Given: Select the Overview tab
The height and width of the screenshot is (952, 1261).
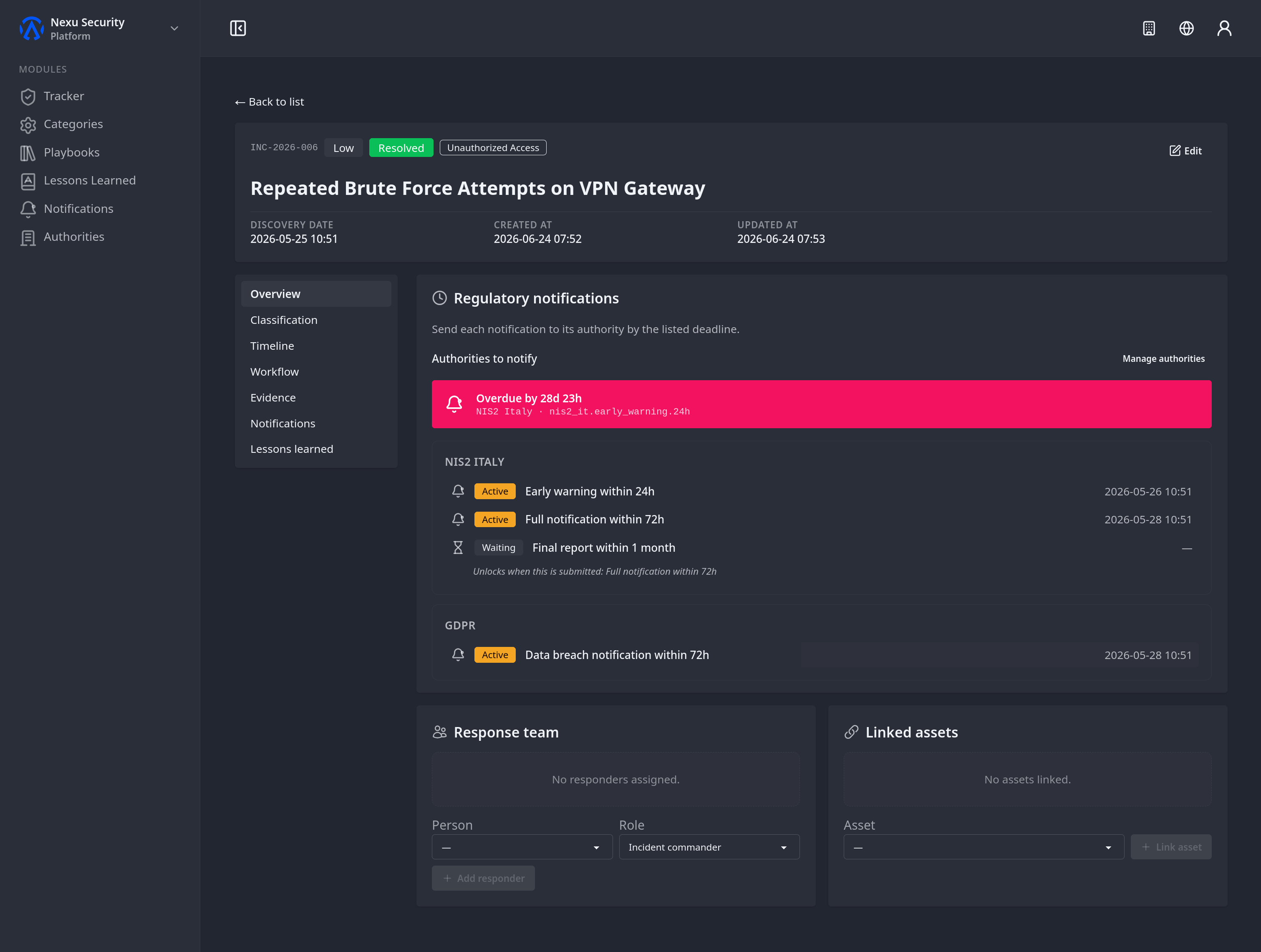Looking at the screenshot, I should (316, 294).
